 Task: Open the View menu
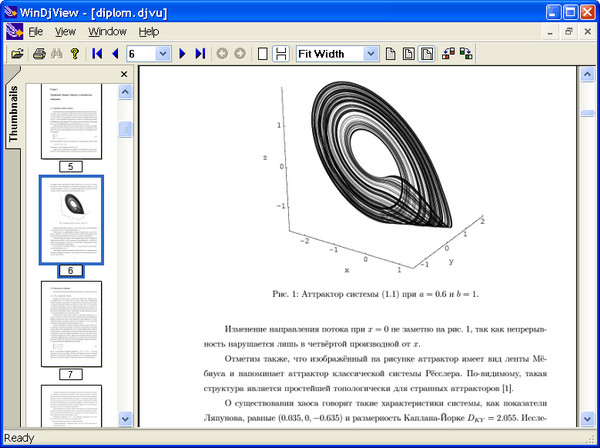(65, 32)
